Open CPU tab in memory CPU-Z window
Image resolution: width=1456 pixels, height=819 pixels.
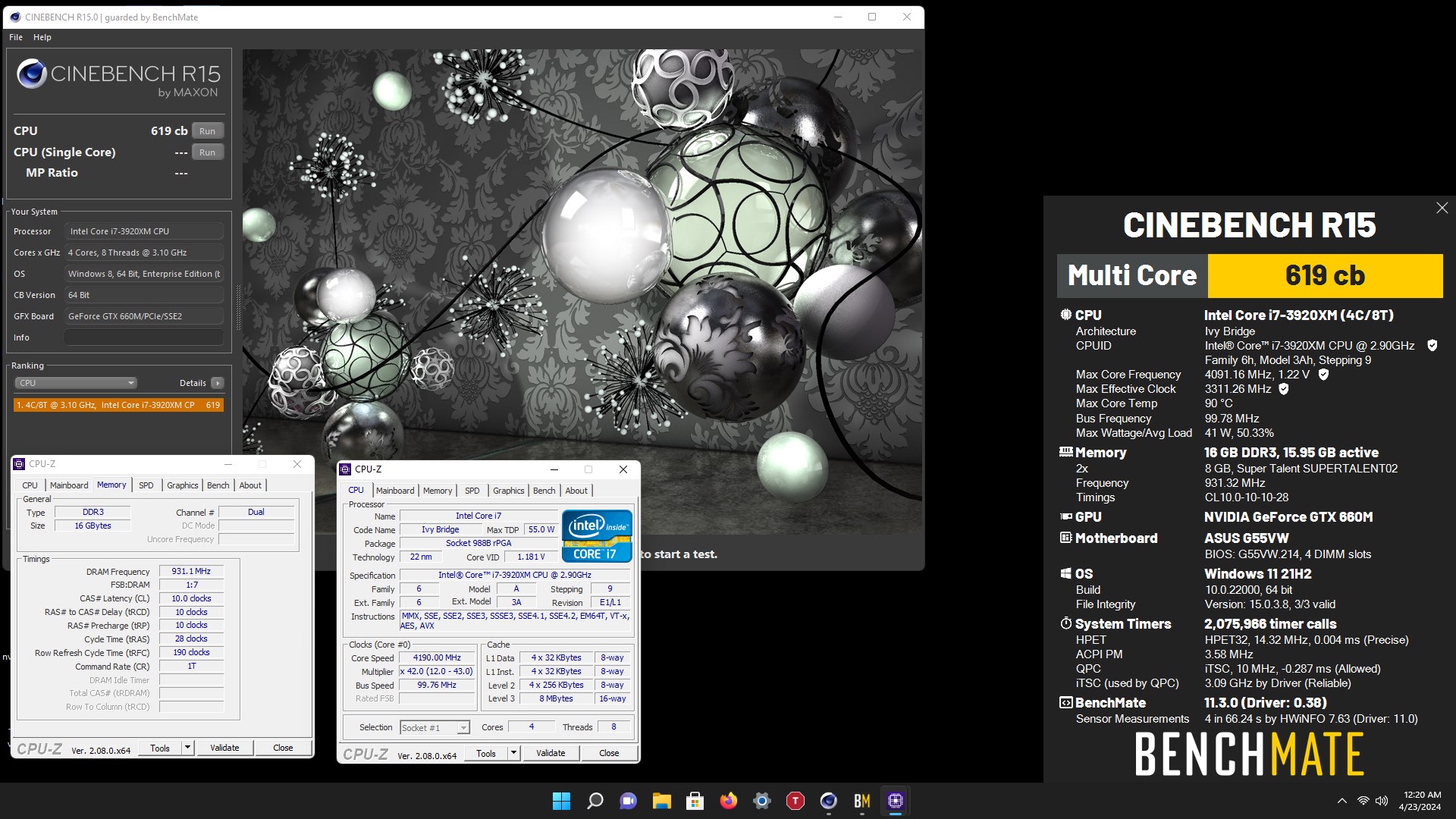click(30, 485)
